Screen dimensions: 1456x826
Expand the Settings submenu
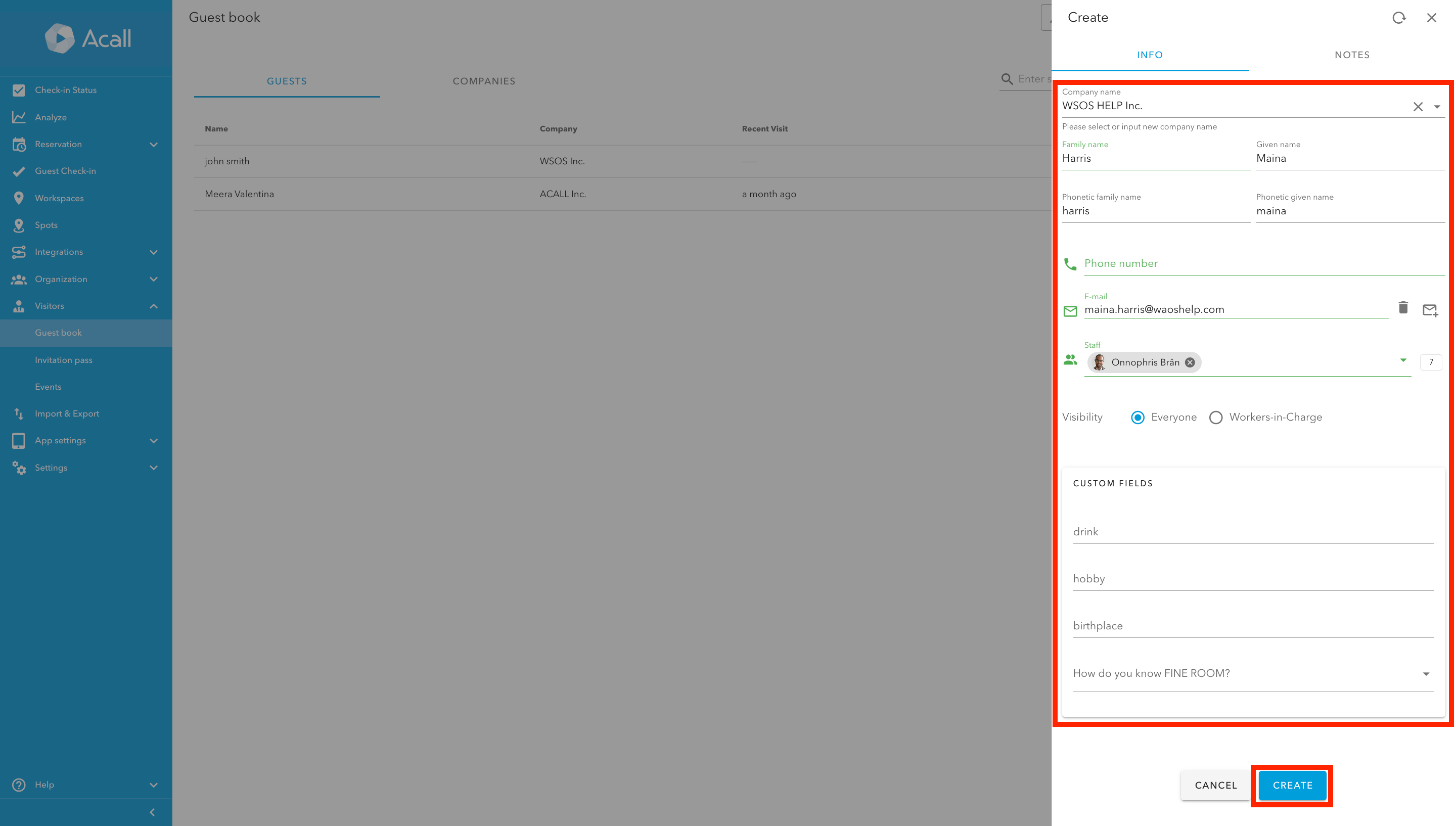click(153, 468)
